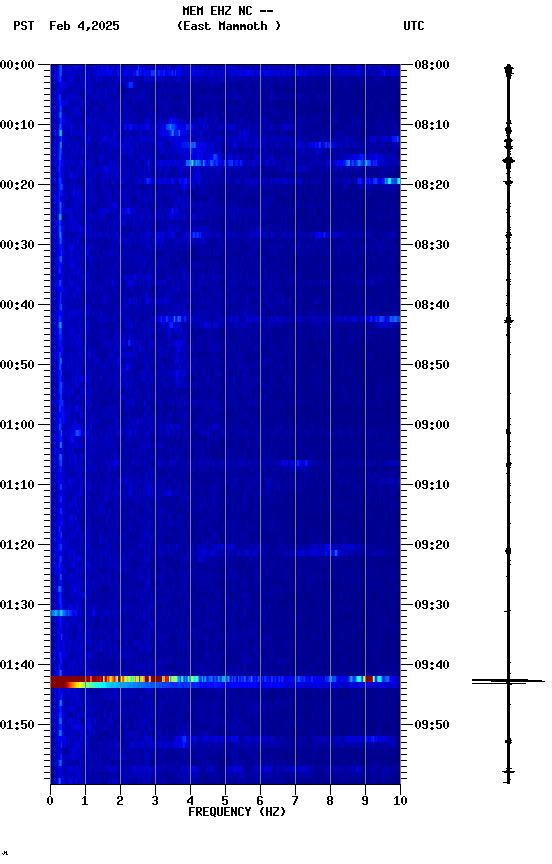
Task: Click the frequency axis tick label 6
Action: (x=260, y=801)
